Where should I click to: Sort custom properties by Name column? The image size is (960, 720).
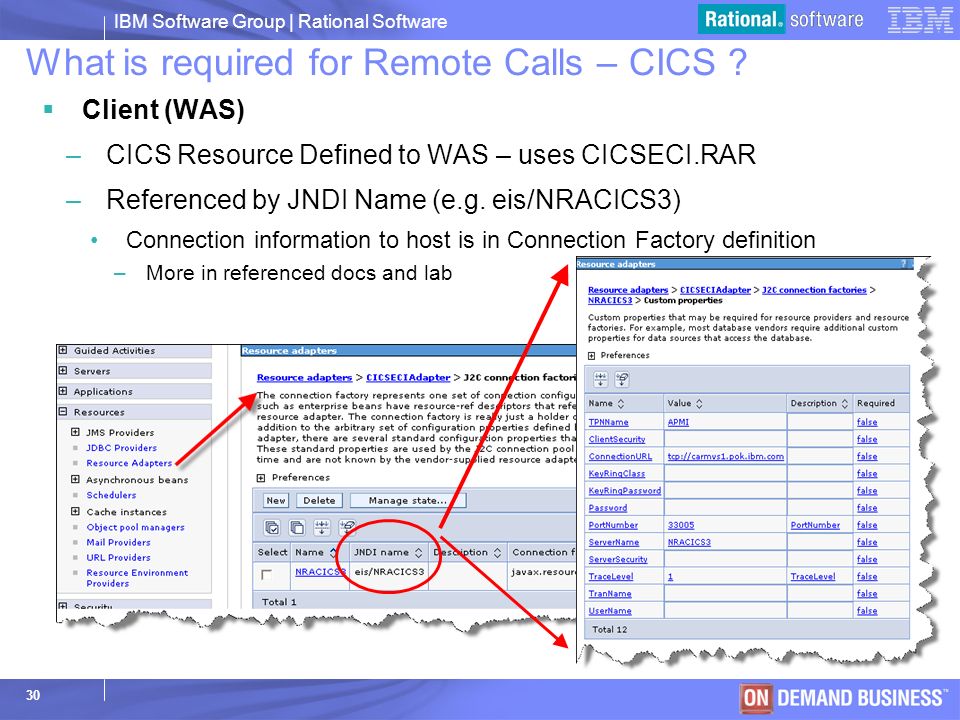click(x=621, y=403)
